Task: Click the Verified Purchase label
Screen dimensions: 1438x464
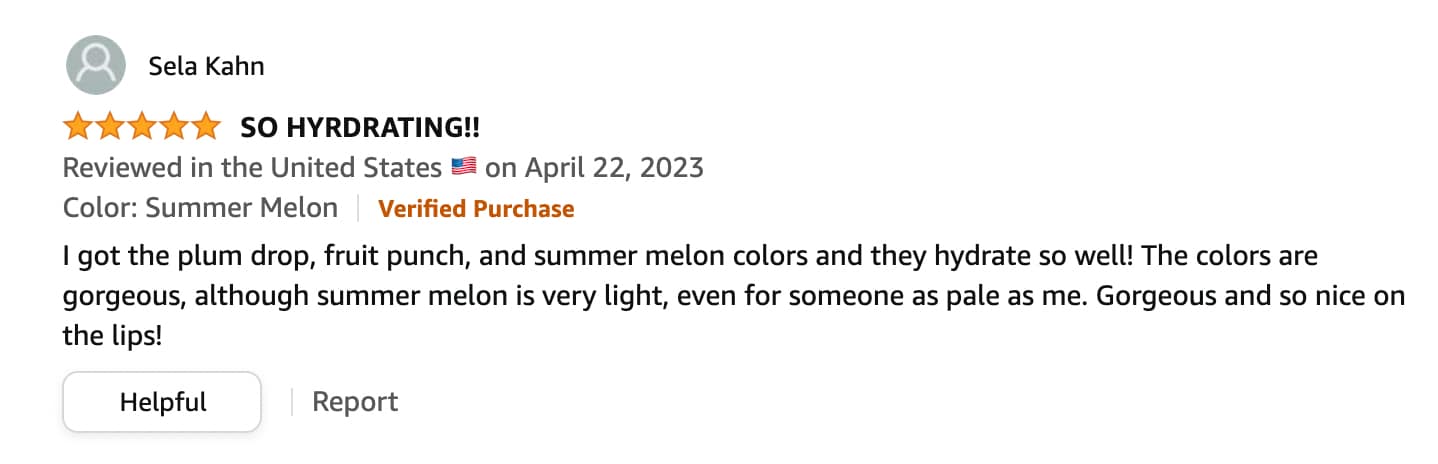Action: [476, 209]
